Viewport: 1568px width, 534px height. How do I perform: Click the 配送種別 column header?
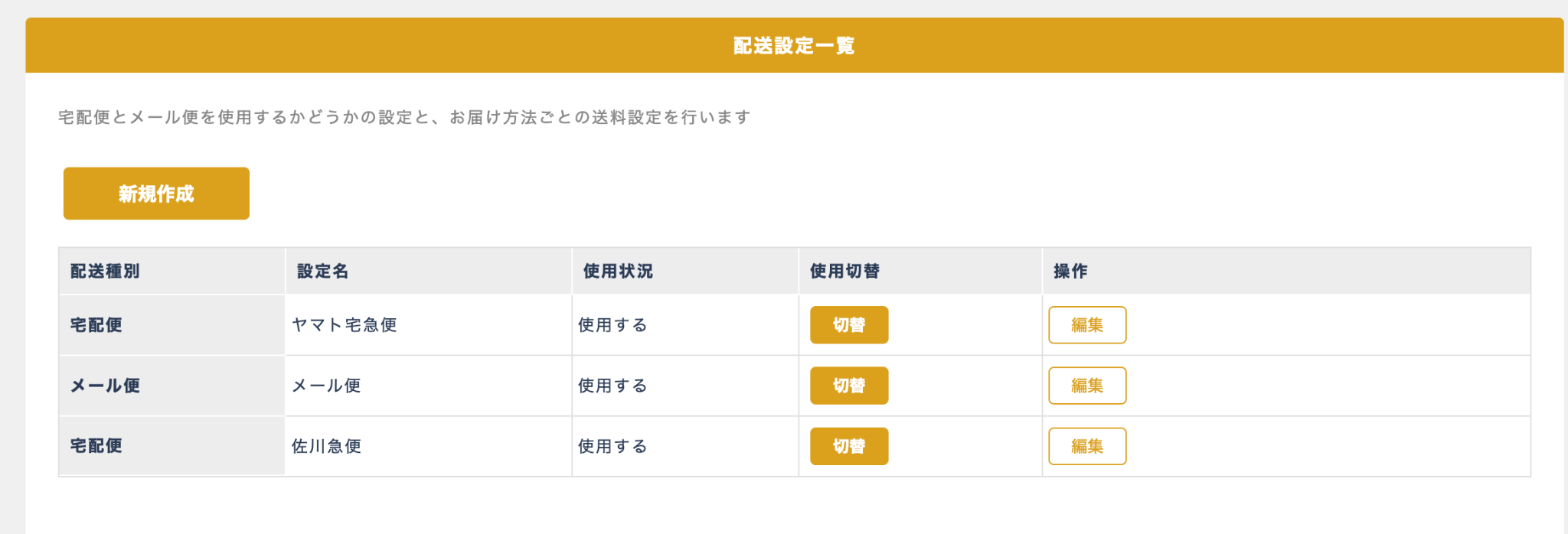[x=105, y=272]
